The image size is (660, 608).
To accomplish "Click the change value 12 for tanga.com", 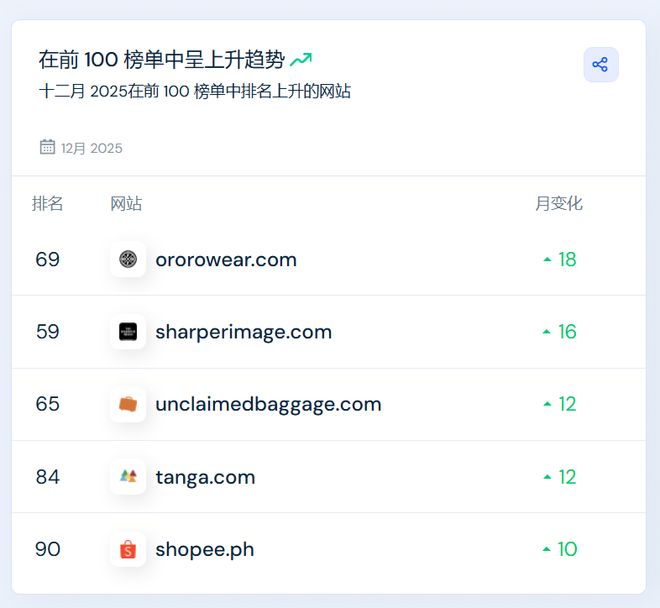I will tap(567, 477).
